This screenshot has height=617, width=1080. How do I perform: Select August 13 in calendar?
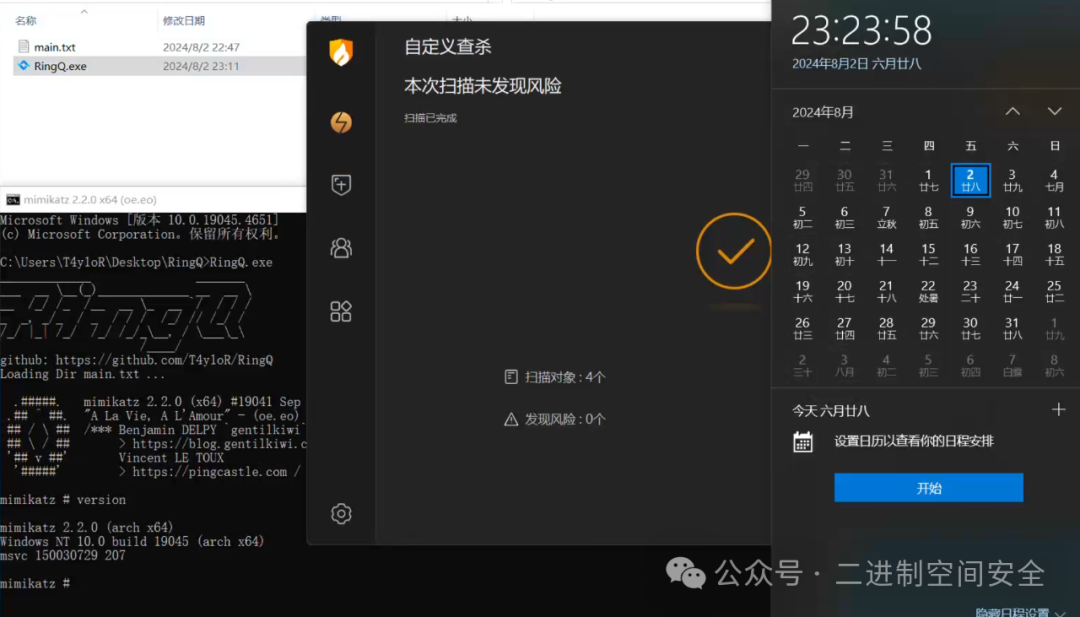click(x=844, y=254)
